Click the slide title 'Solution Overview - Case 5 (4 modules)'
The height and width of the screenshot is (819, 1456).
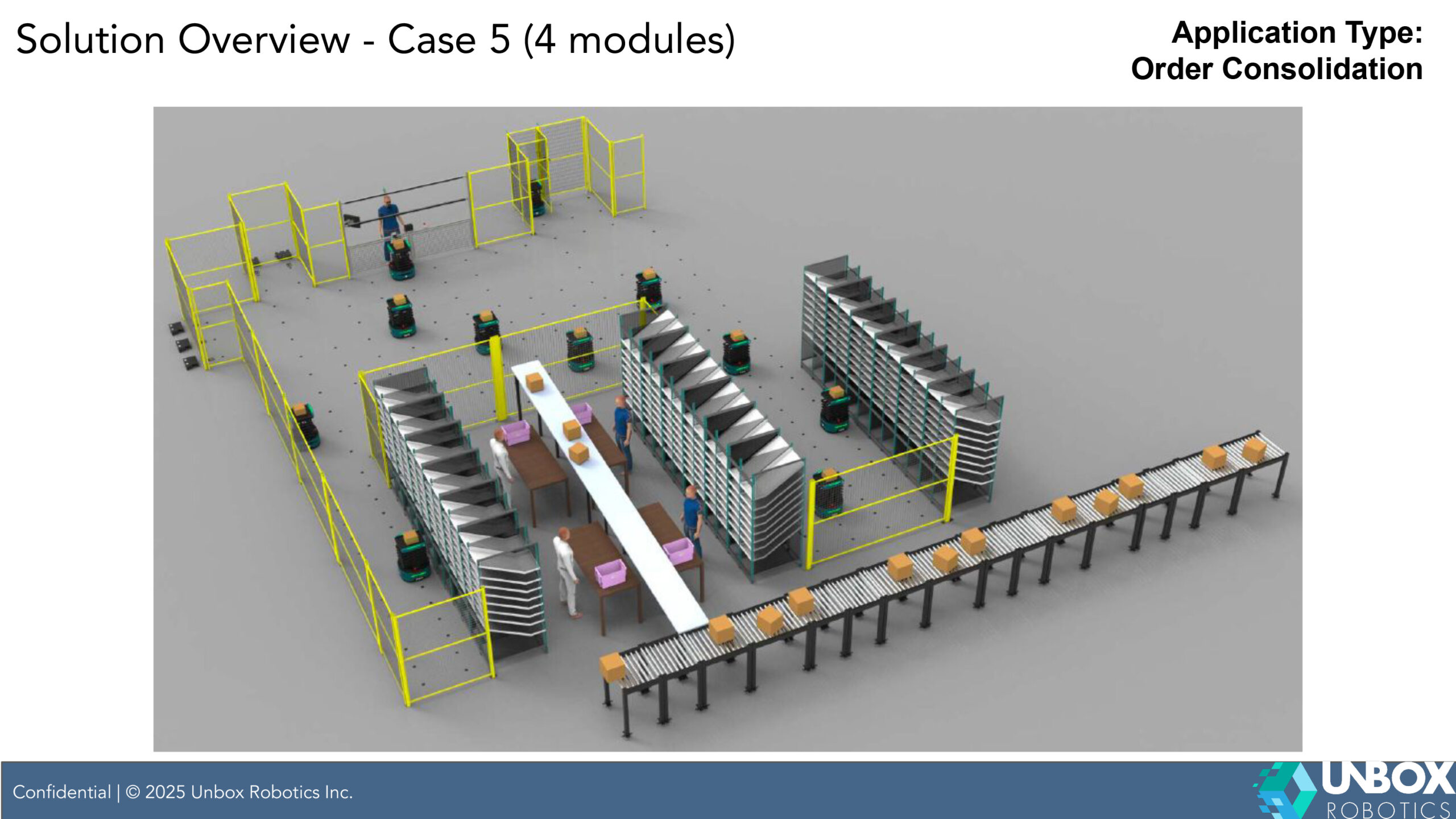[x=375, y=40]
